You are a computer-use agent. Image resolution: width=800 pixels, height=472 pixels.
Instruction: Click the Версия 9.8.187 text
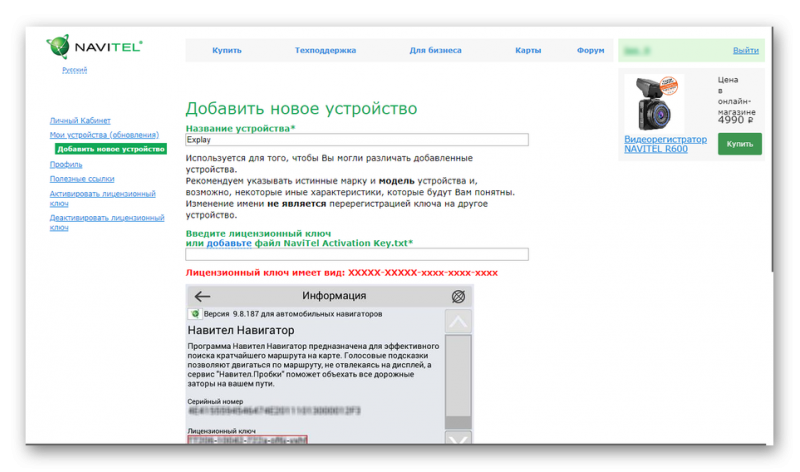(x=293, y=314)
